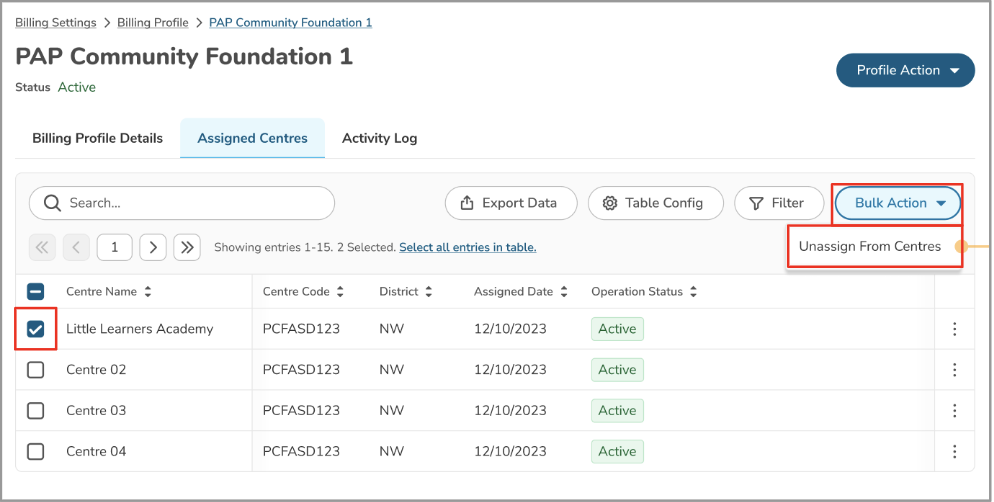Switch to Billing Profile Details tab
994x502 pixels.
98,138
